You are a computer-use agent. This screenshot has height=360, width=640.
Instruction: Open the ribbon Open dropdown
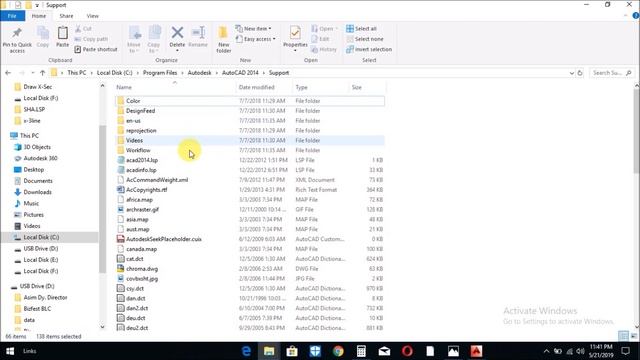[x=325, y=29]
